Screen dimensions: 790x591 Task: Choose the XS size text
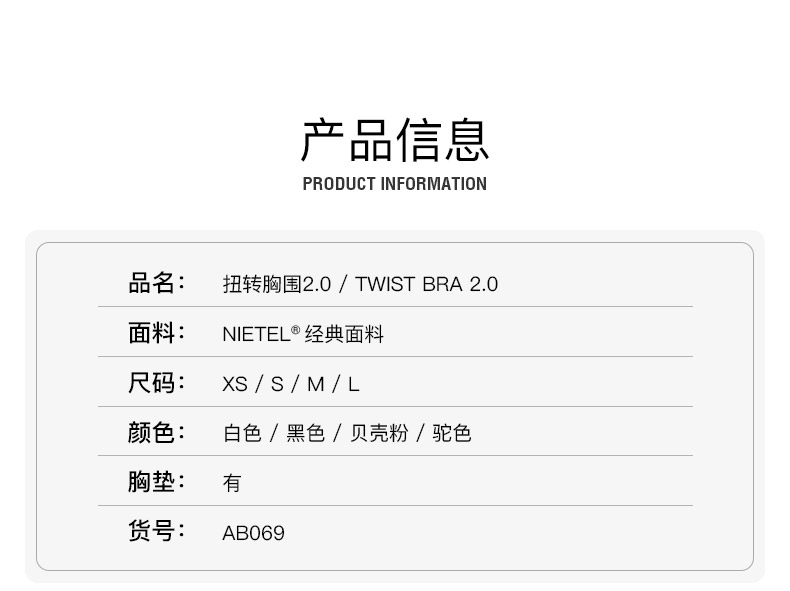click(235, 384)
